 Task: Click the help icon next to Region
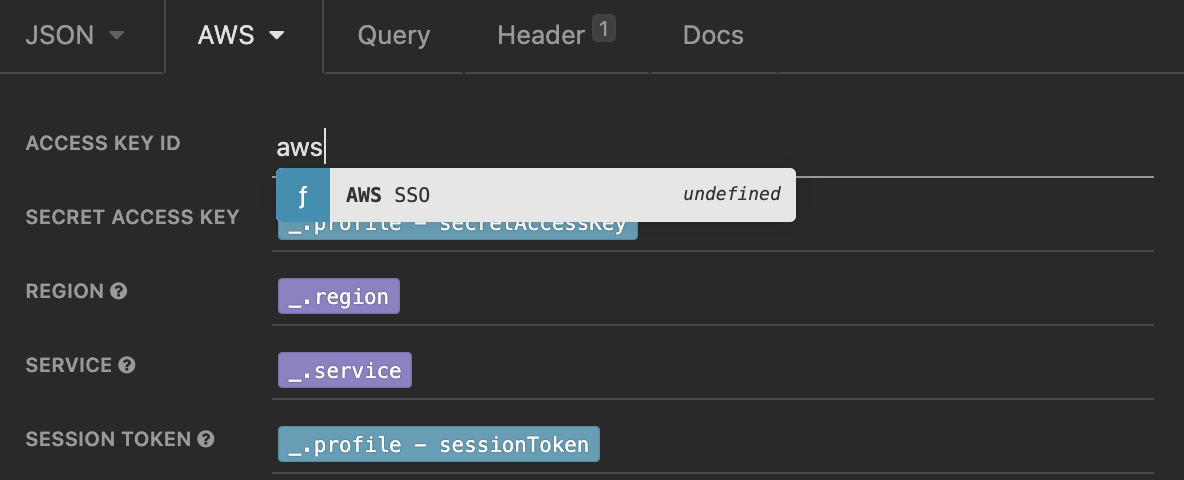pyautogui.click(x=119, y=292)
